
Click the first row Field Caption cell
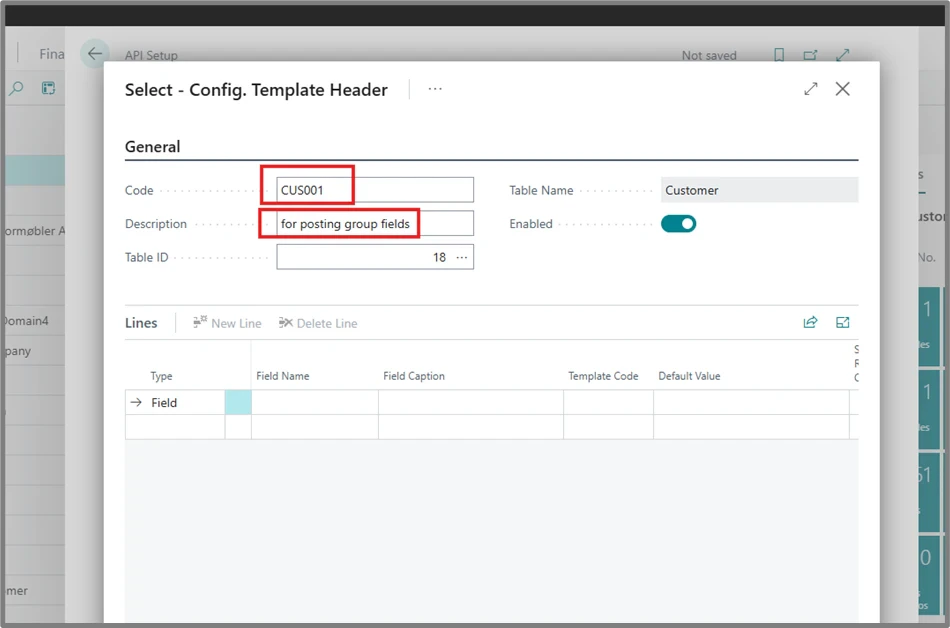click(471, 403)
